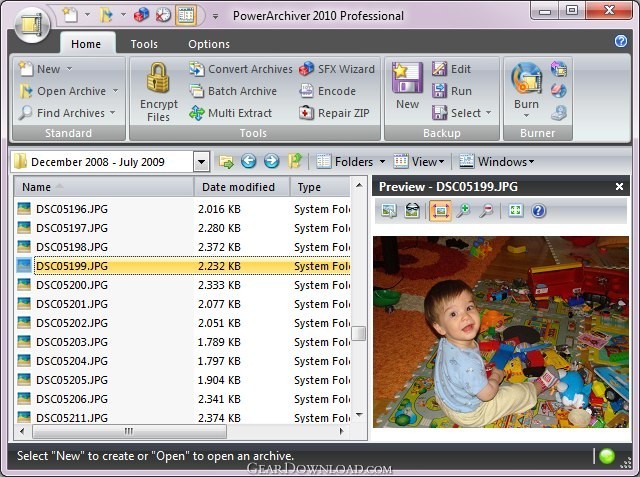The width and height of the screenshot is (640, 477).
Task: Click Open Archive in Standard group
Action: point(63,91)
